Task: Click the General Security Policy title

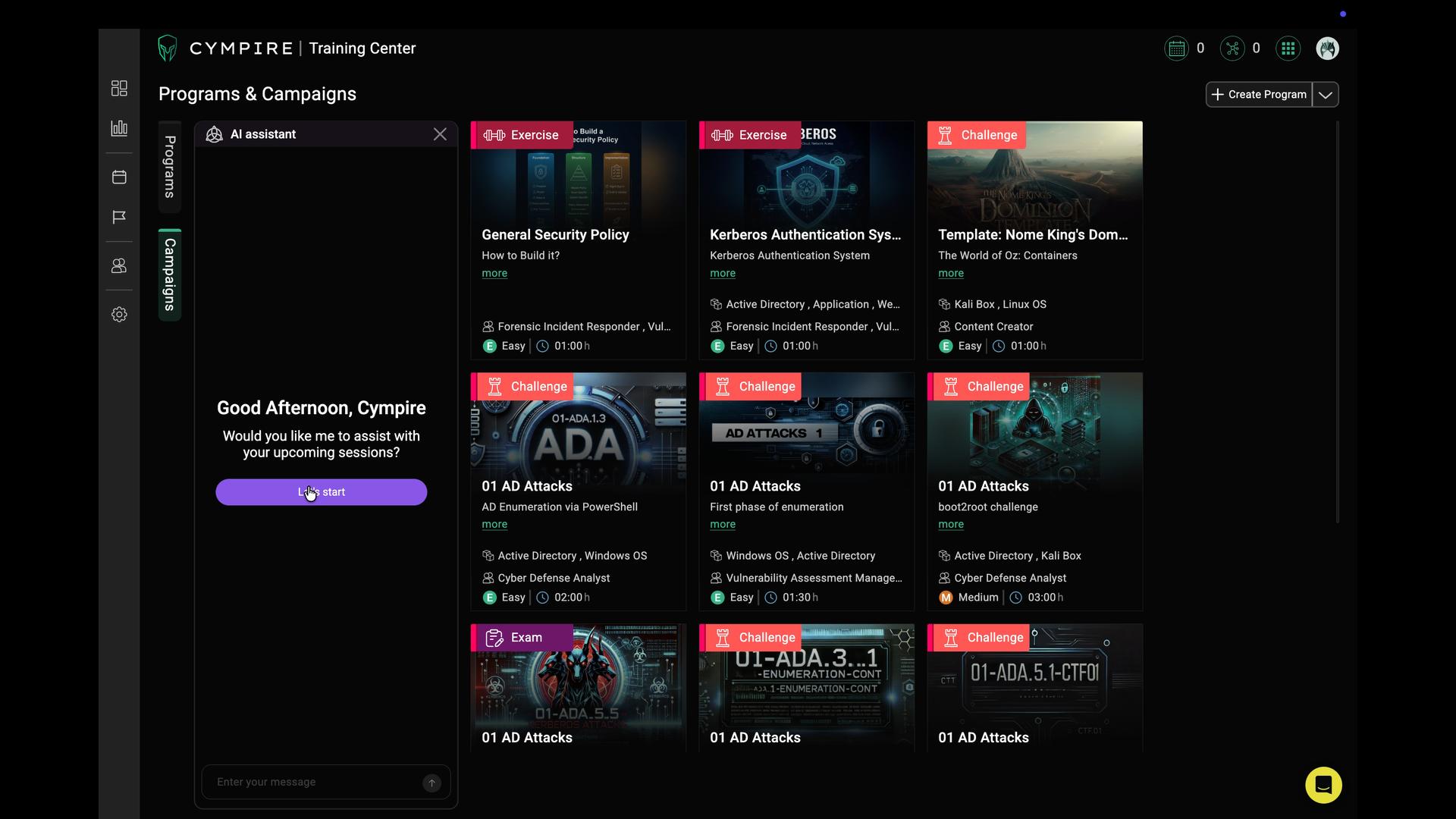Action: tap(555, 235)
